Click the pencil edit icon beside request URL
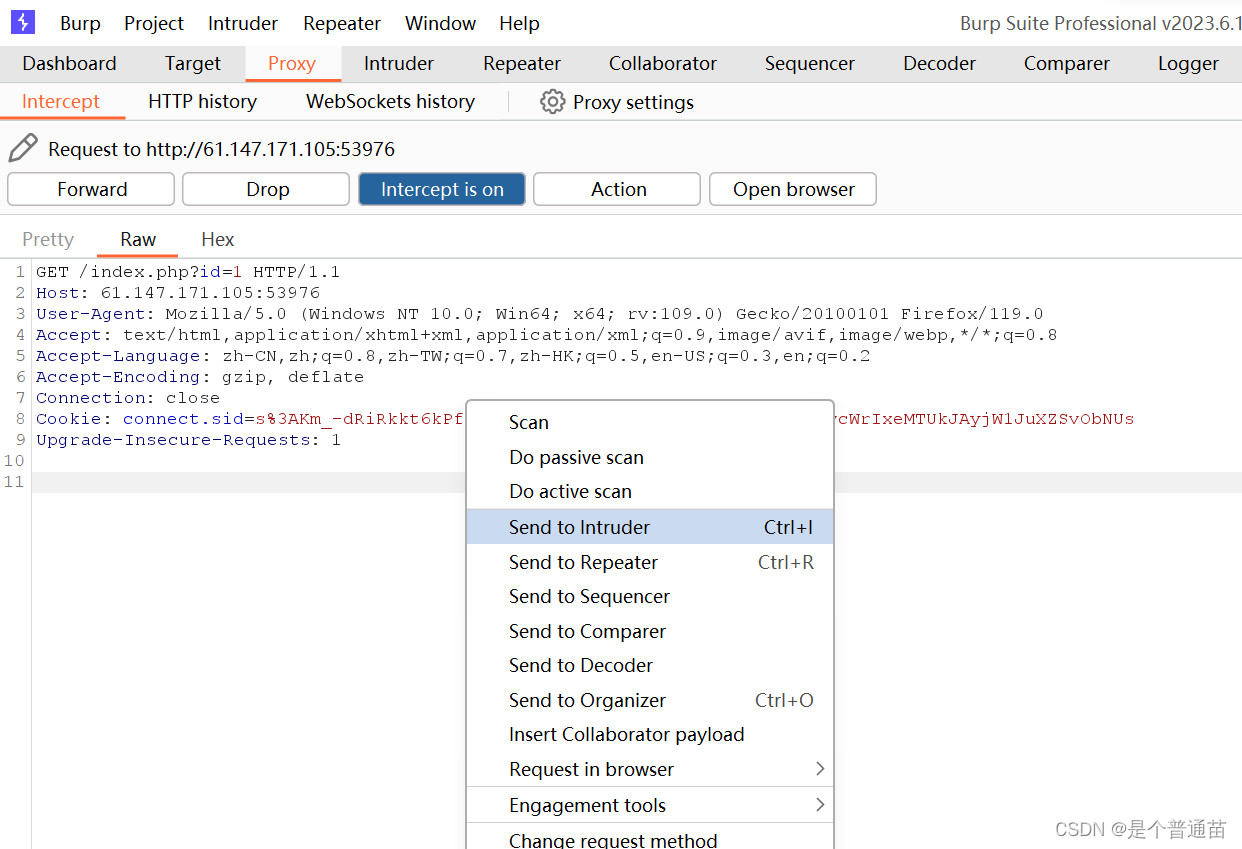This screenshot has height=849, width=1242. pyautogui.click(x=23, y=148)
